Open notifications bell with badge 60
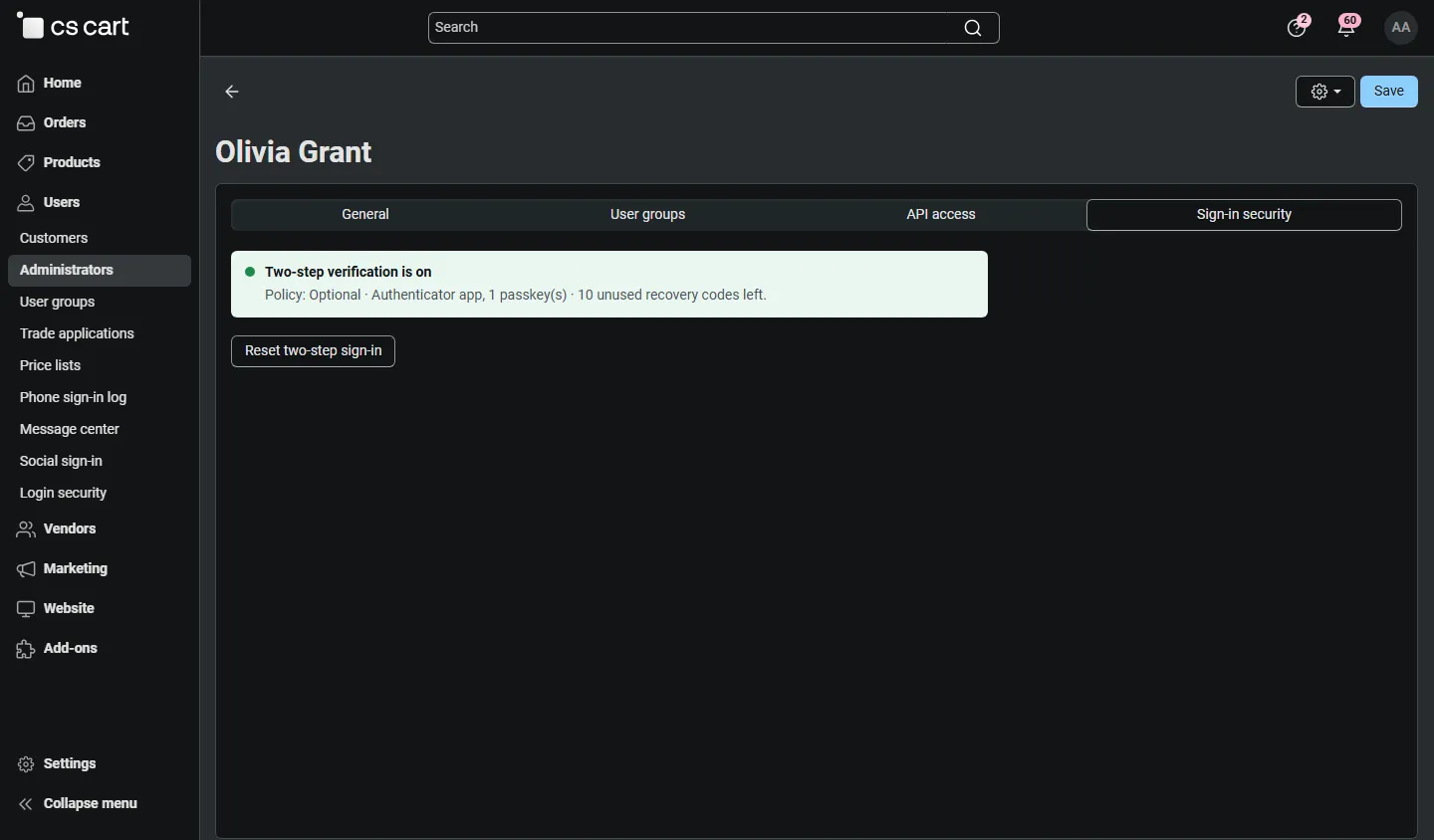The height and width of the screenshot is (840, 1434). pos(1349,26)
